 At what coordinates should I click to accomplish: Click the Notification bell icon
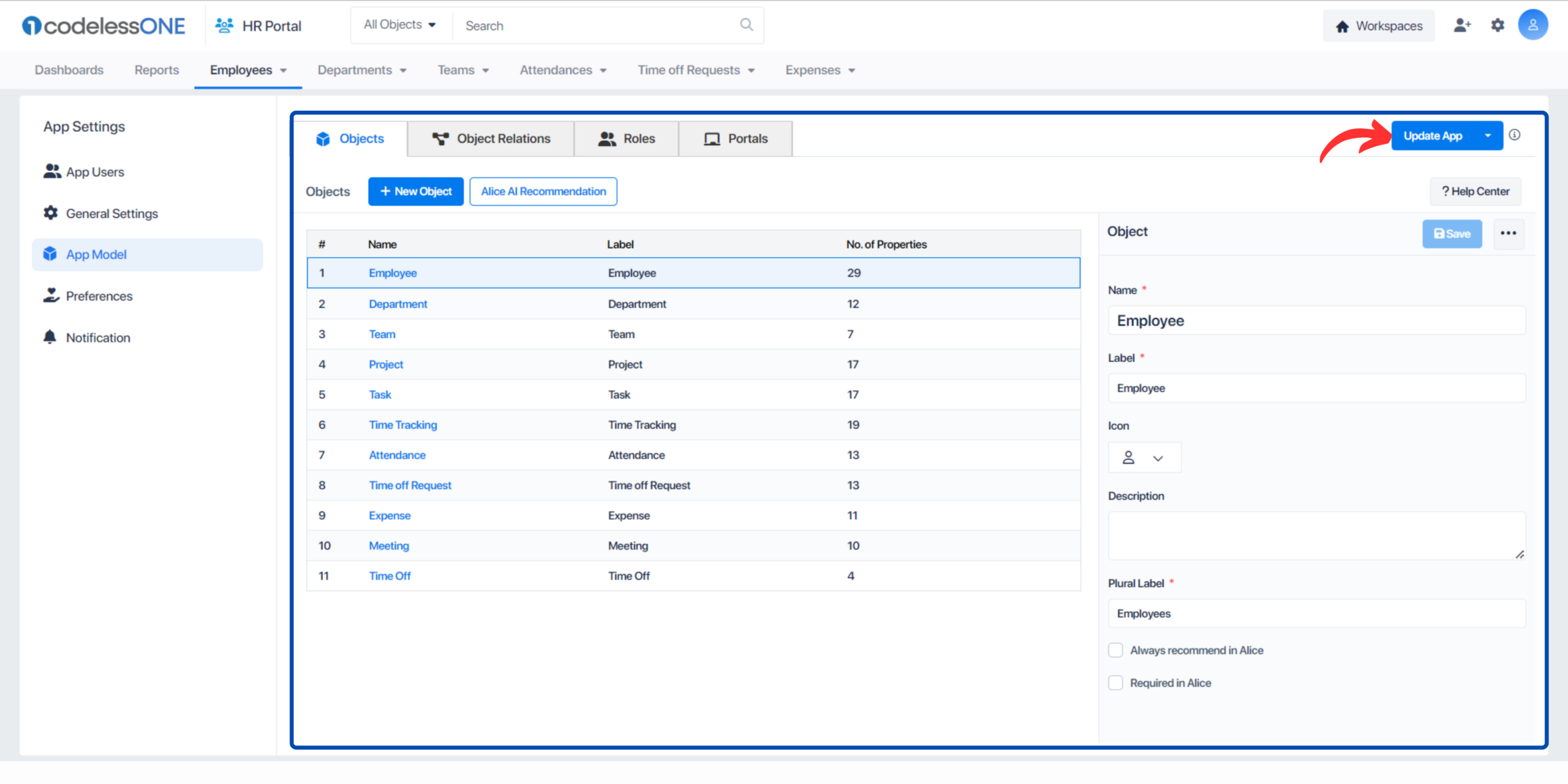50,337
